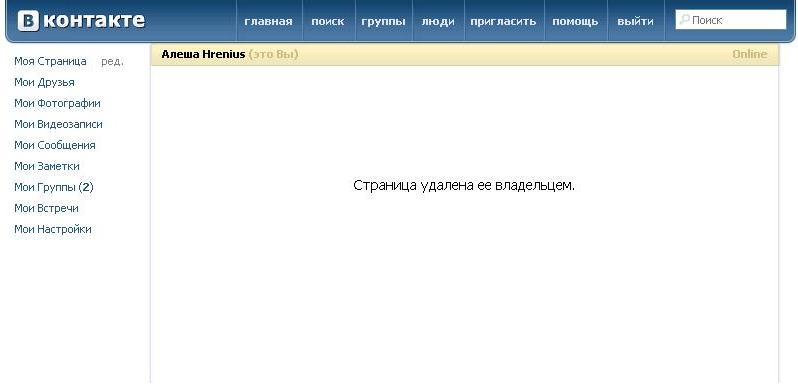View Мои Сообщения

click(x=55, y=145)
